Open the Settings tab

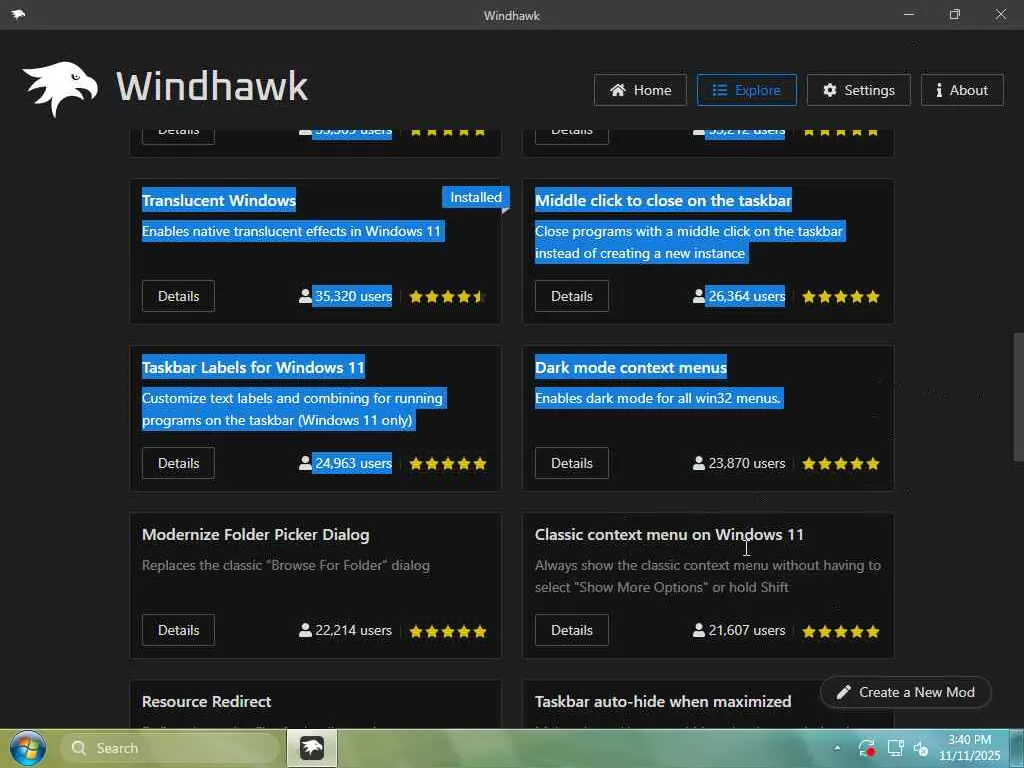coord(858,90)
